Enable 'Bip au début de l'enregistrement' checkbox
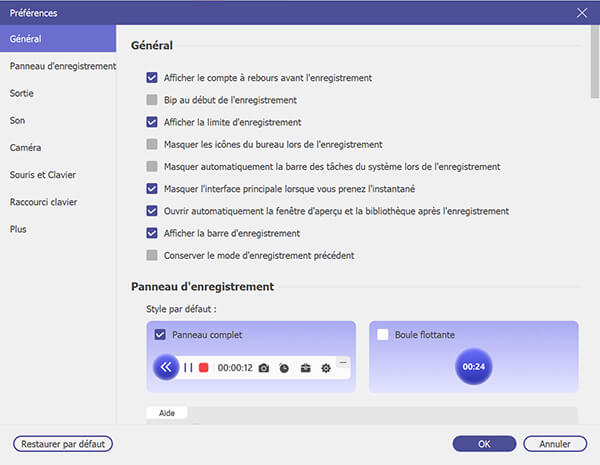The width and height of the screenshot is (600, 465). click(x=152, y=100)
